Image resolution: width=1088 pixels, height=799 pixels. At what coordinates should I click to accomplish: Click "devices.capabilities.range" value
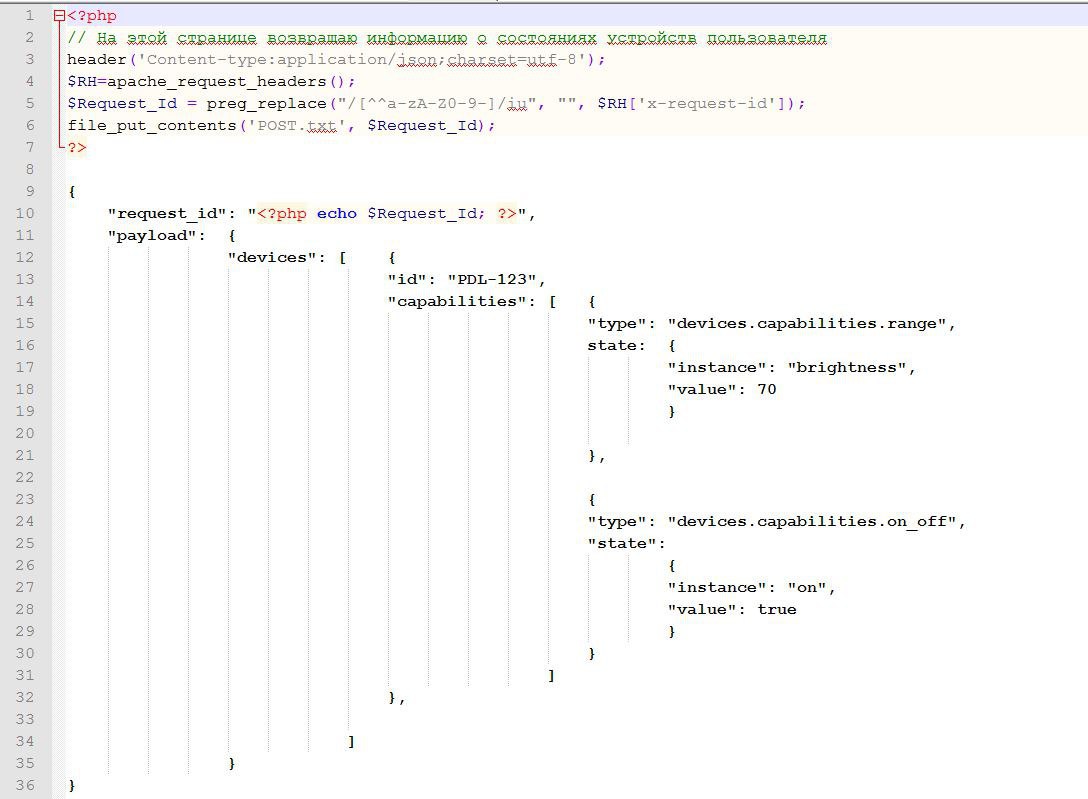click(x=806, y=323)
